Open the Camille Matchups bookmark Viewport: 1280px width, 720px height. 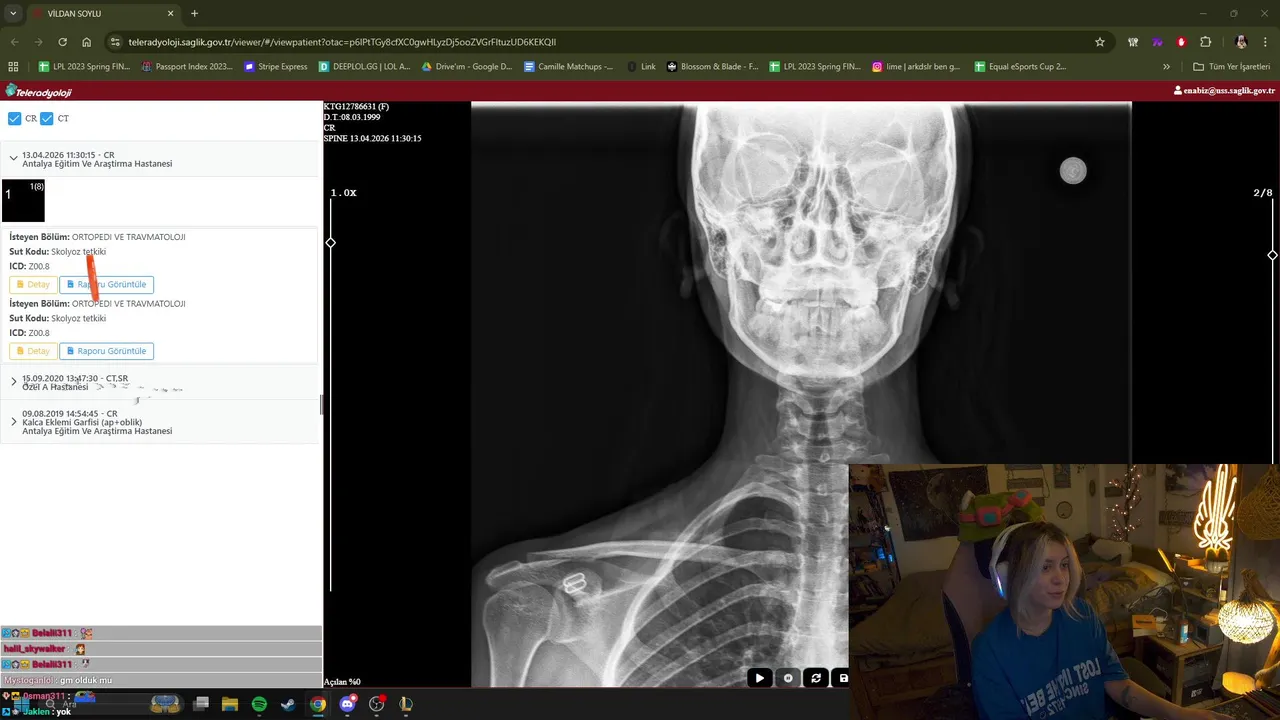(x=569, y=66)
